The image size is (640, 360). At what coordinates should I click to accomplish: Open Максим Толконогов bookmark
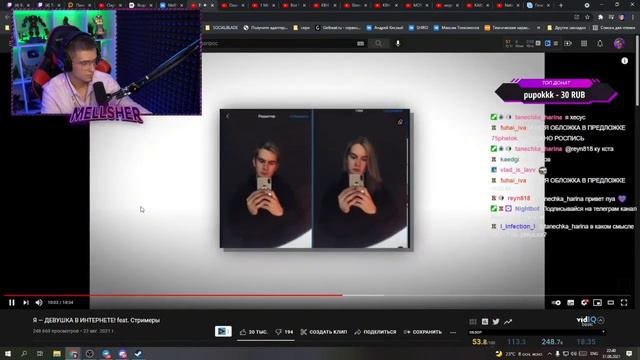(x=456, y=28)
